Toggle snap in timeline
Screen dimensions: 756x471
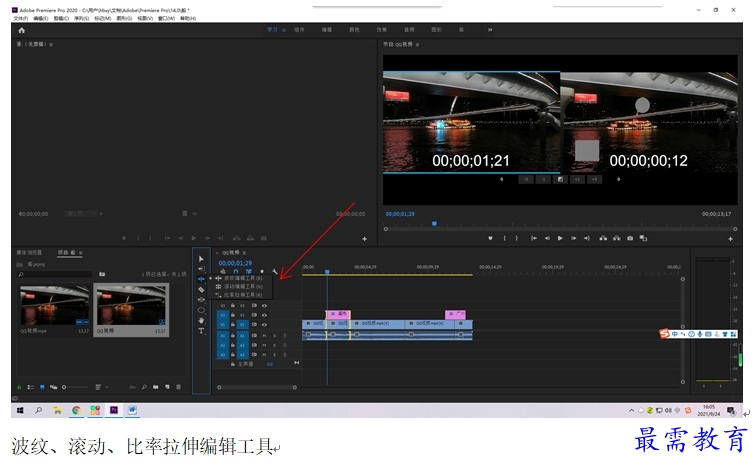[236, 271]
